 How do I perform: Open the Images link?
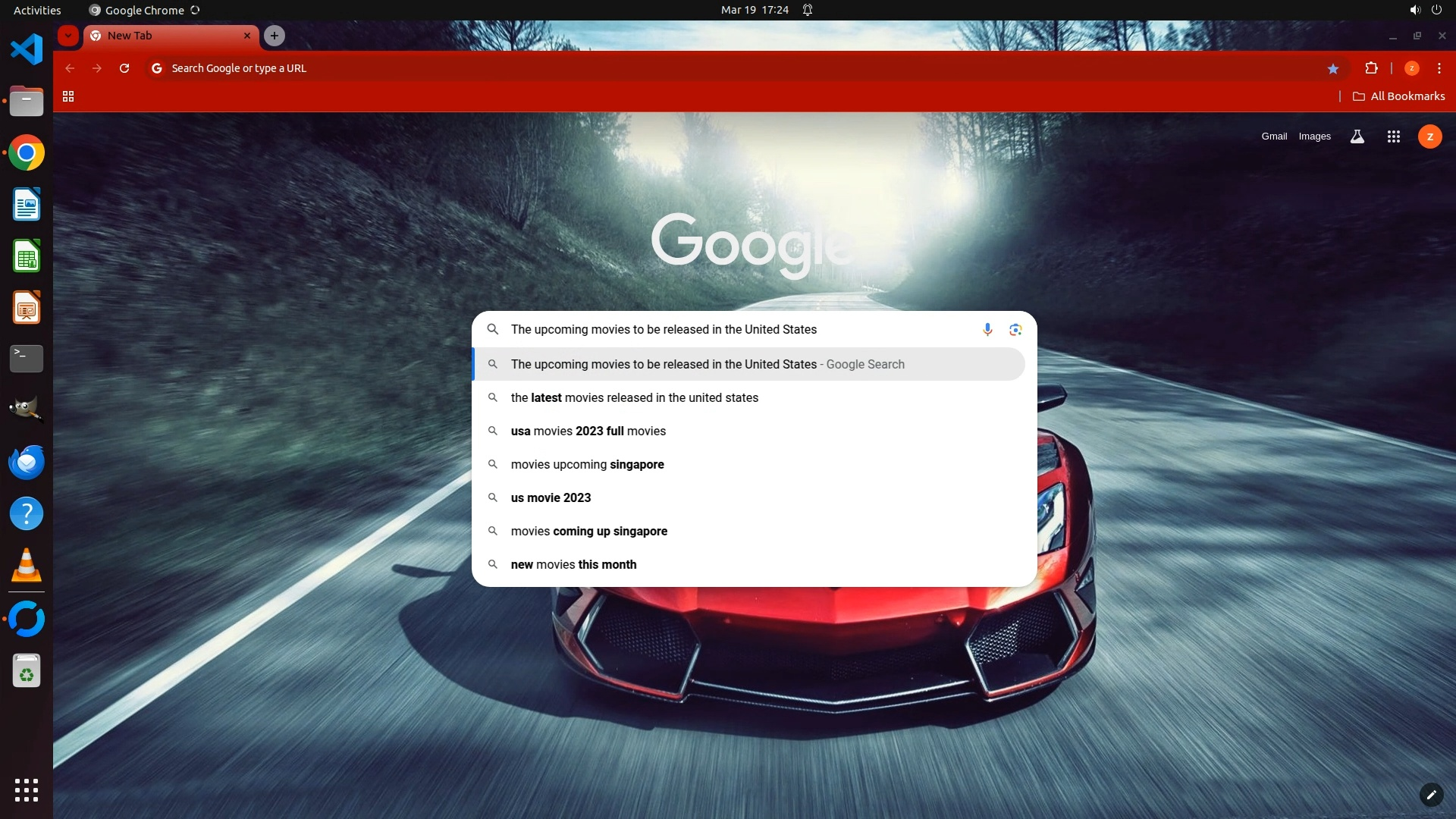pyautogui.click(x=1314, y=136)
